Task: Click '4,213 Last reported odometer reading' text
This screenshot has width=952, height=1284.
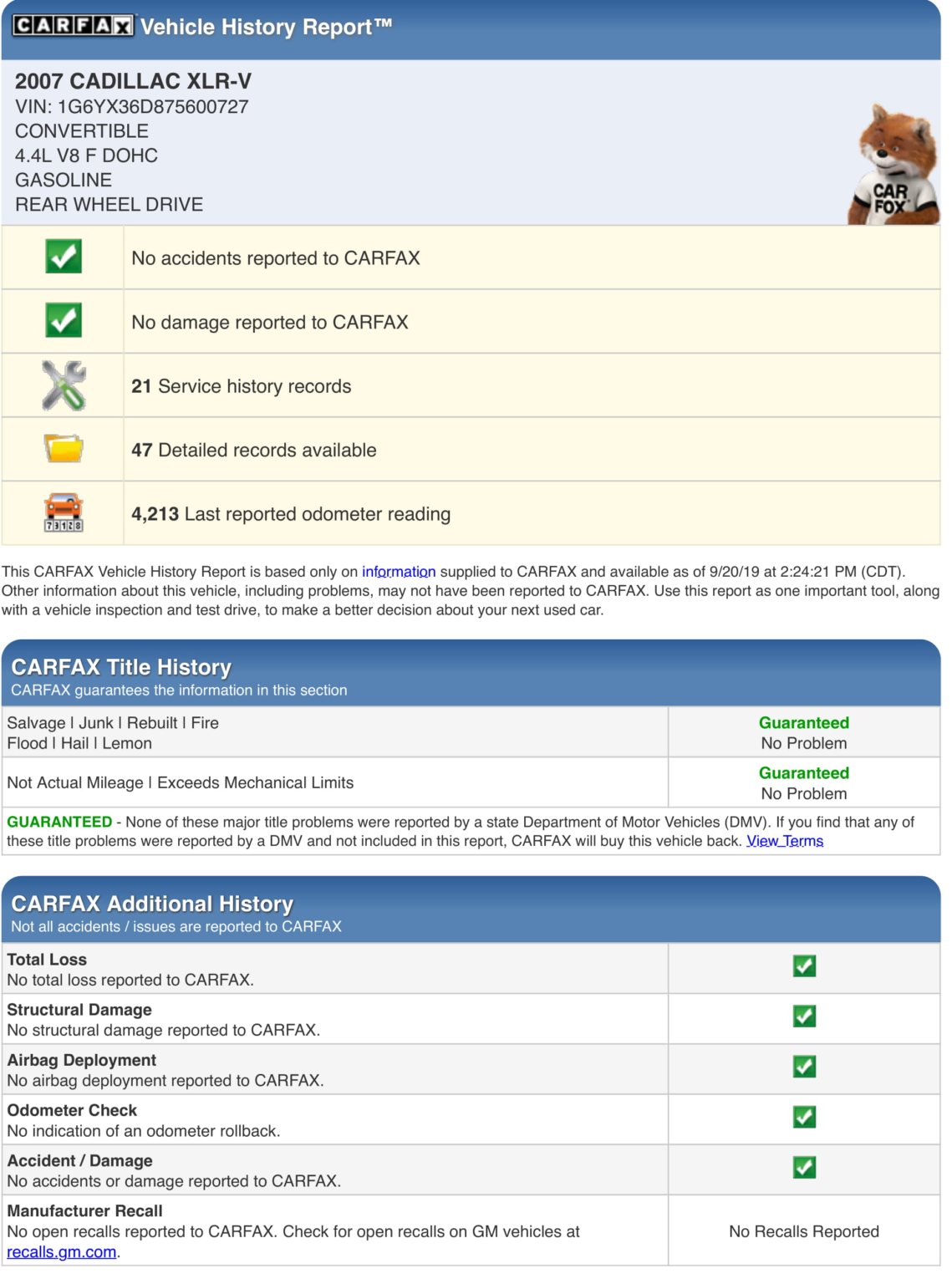Action: (x=291, y=514)
